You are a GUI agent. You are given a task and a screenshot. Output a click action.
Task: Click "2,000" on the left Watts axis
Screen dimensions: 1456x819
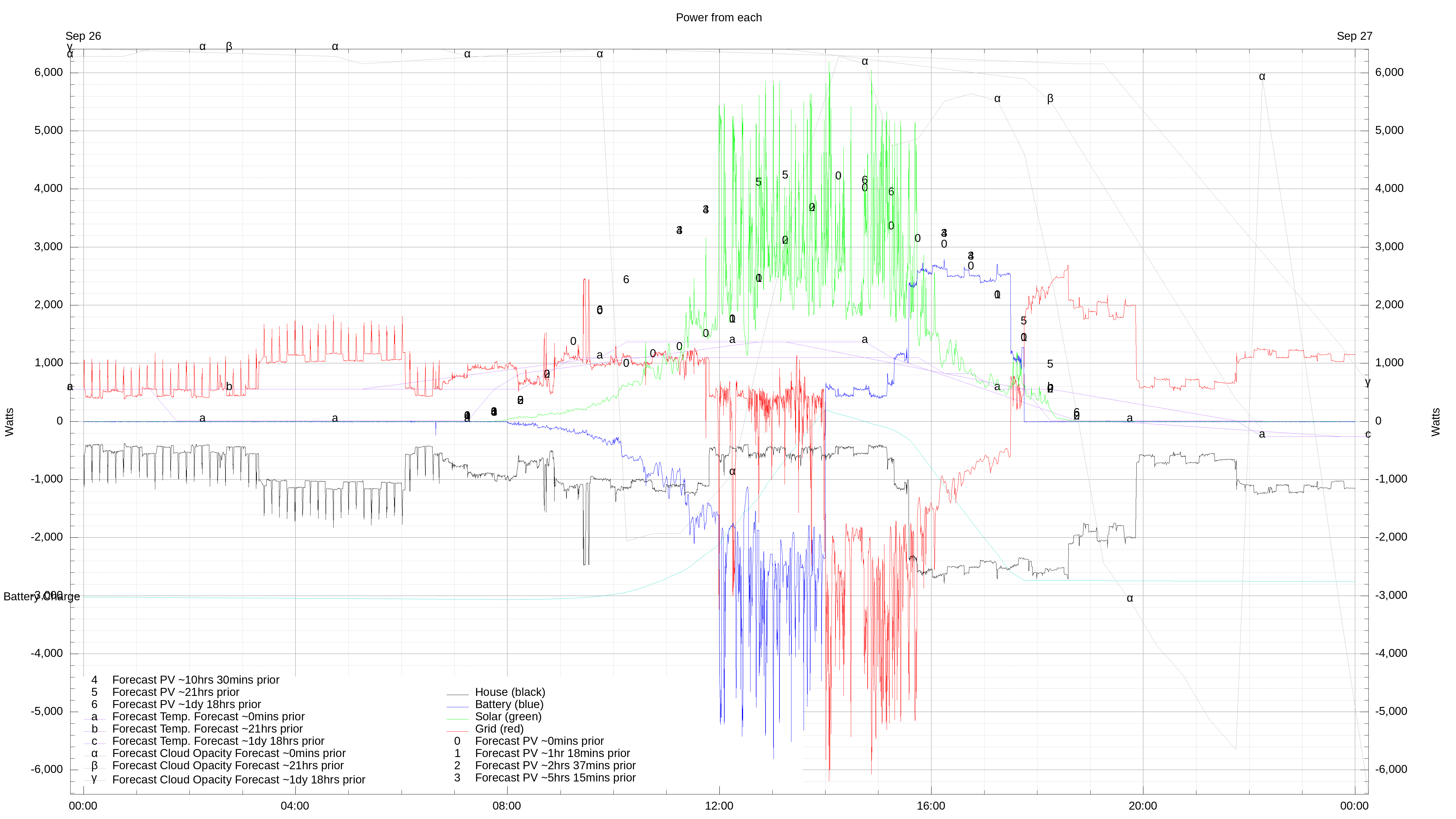[49, 305]
